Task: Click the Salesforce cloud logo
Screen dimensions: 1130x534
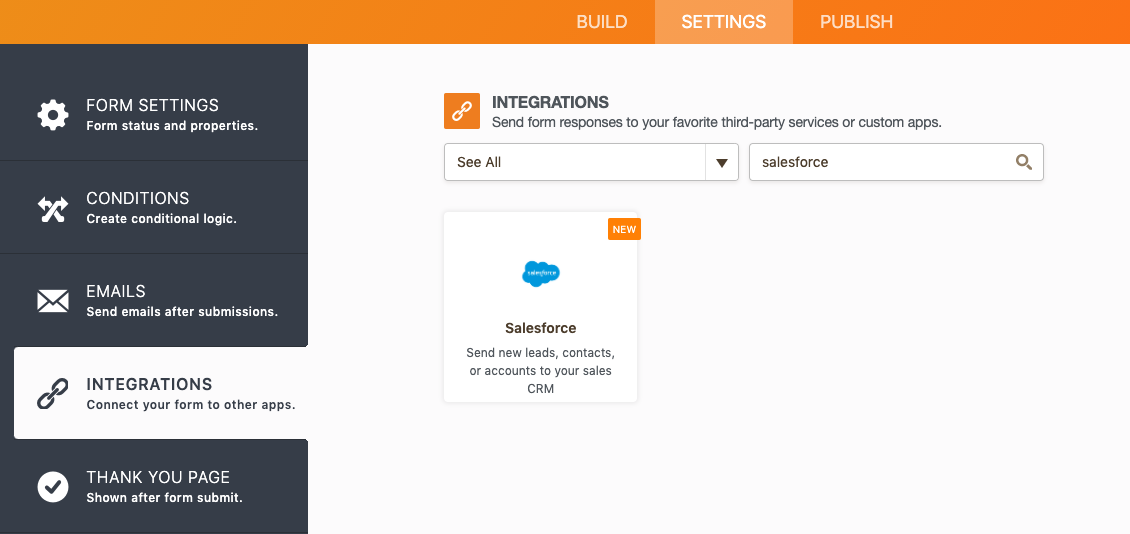Action: 540,274
